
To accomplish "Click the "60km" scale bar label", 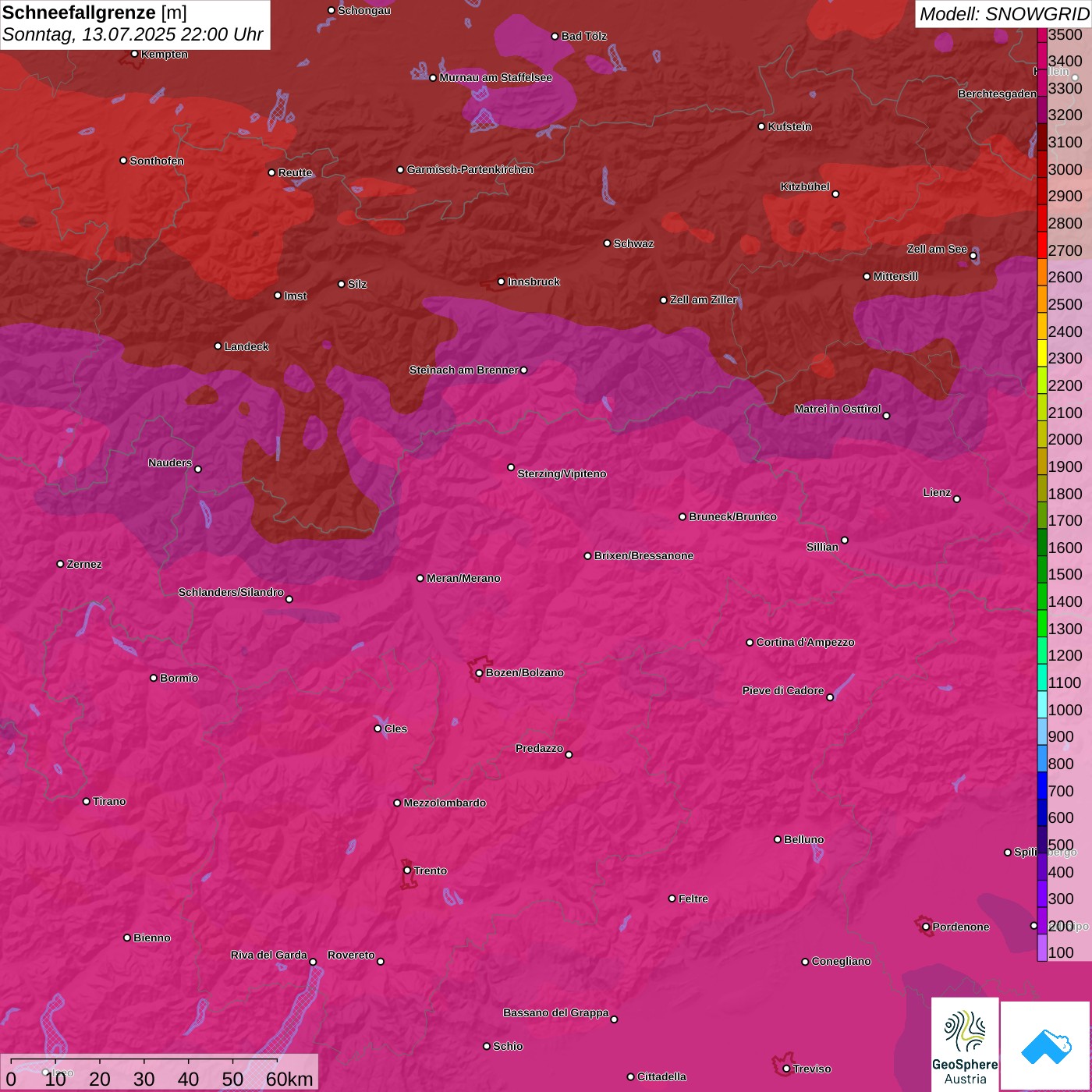I will pyautogui.click(x=289, y=1079).
